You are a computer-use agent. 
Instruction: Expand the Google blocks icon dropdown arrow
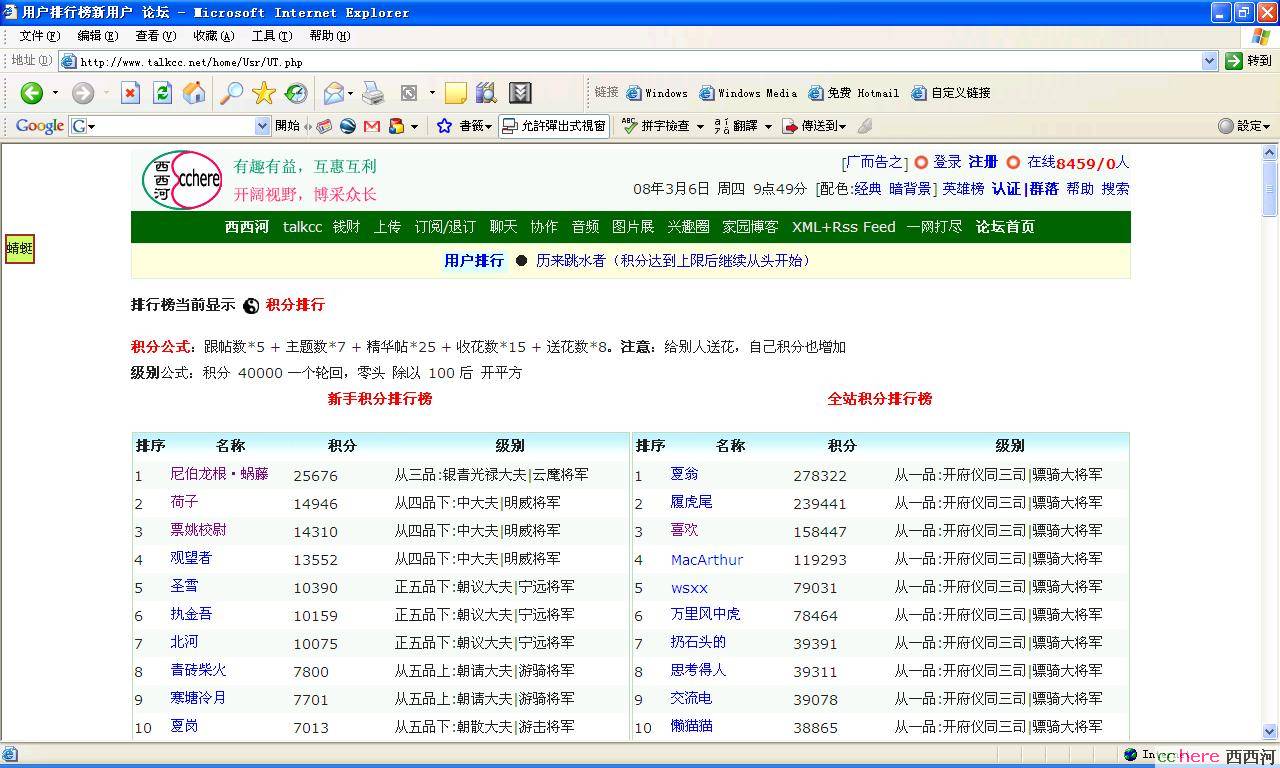click(412, 126)
